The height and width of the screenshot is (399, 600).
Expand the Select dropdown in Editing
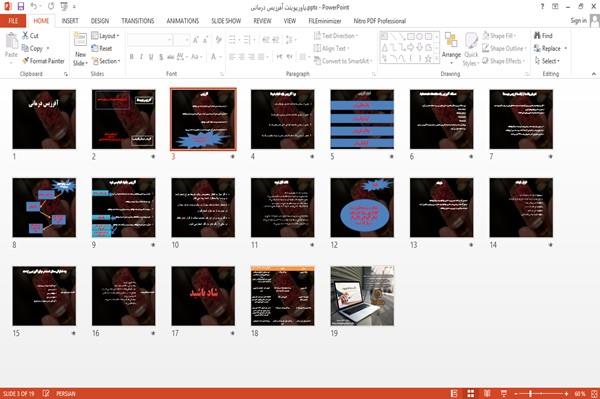click(x=548, y=61)
